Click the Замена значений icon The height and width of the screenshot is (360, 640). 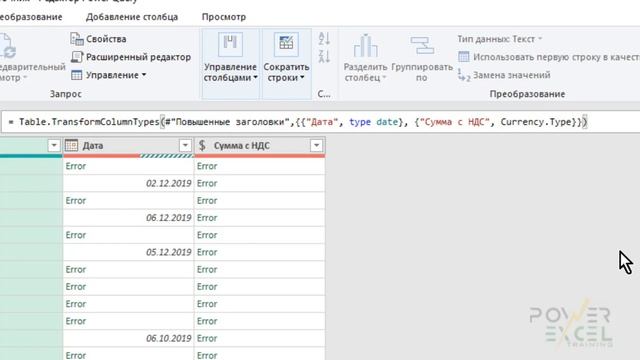[x=464, y=75]
